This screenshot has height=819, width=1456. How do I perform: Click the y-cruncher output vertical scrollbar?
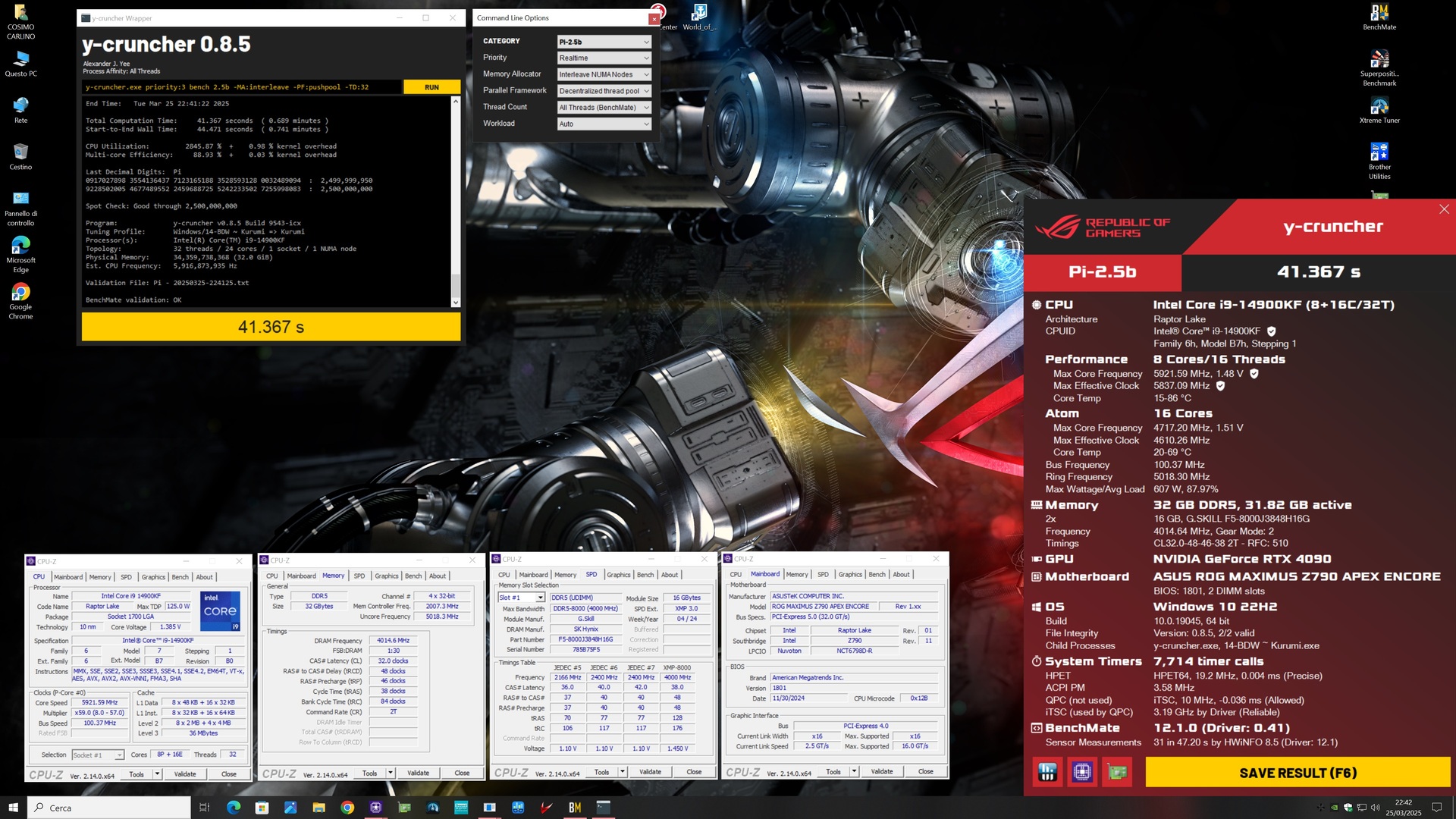456,202
